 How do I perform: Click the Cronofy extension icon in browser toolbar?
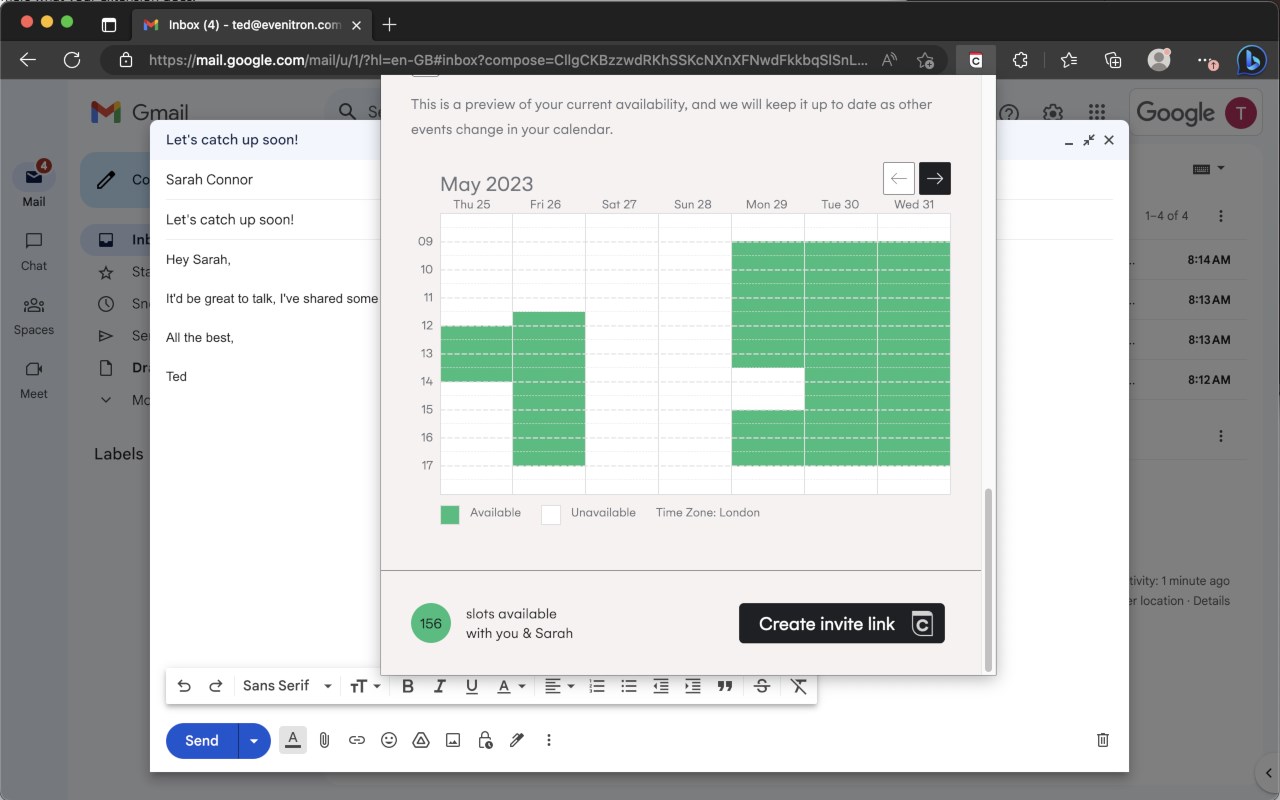pos(975,60)
